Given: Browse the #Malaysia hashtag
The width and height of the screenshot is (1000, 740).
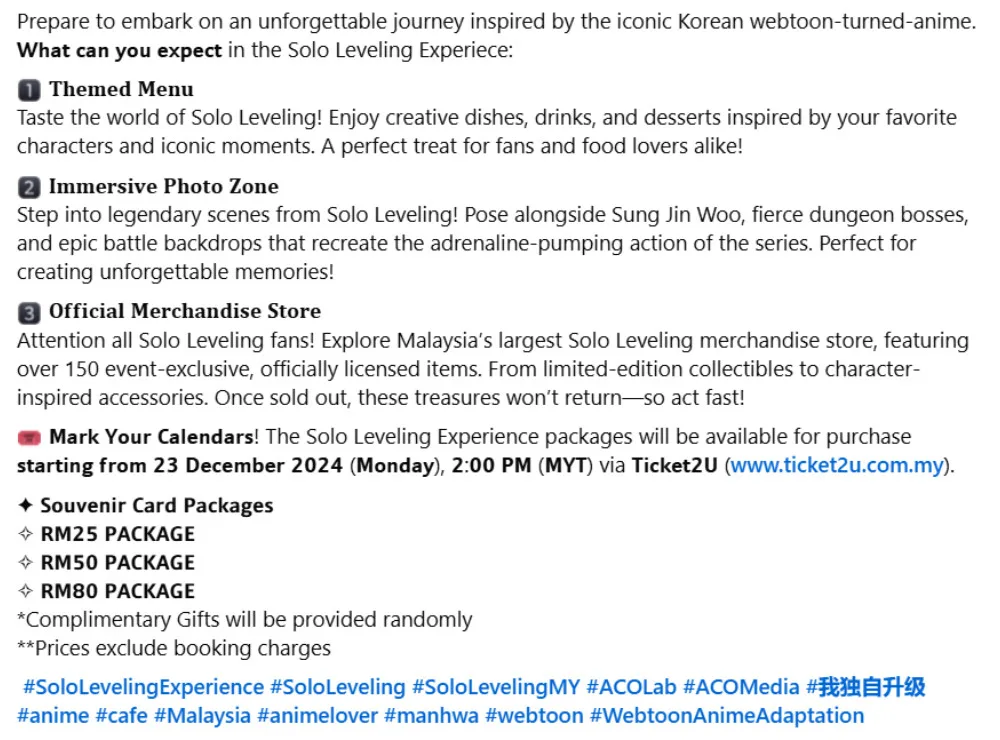Looking at the screenshot, I should pos(202,716).
